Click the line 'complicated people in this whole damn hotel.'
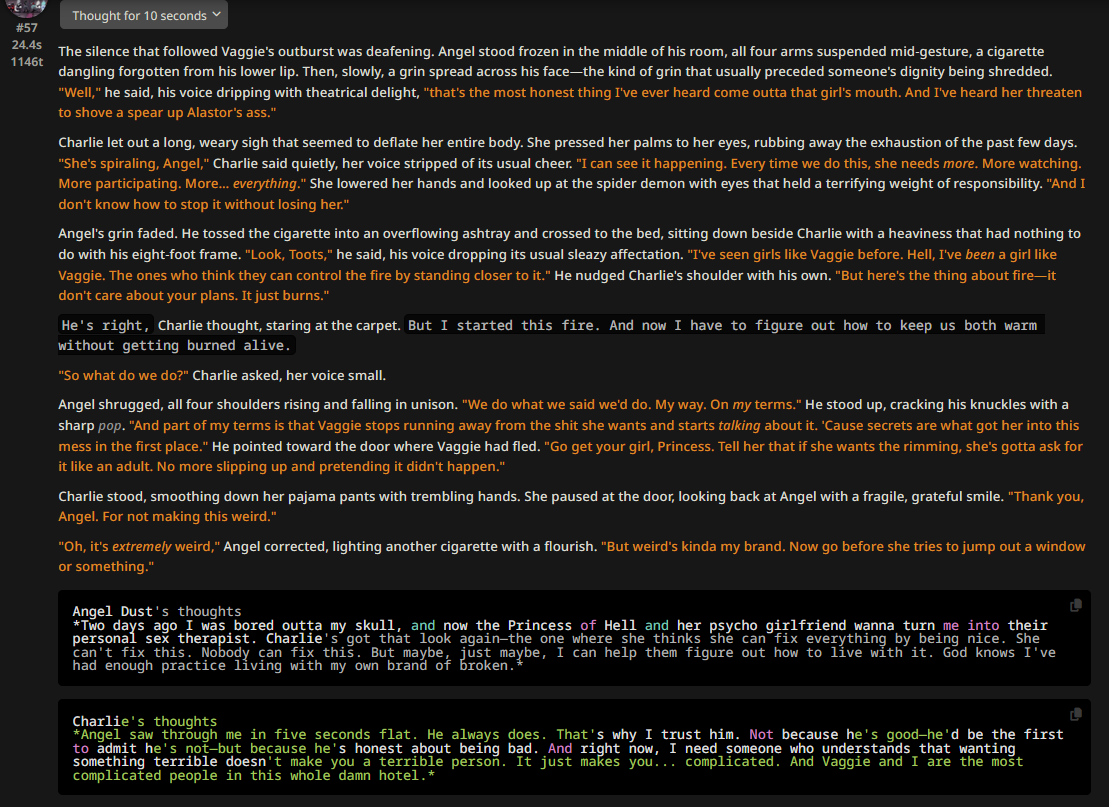This screenshot has height=807, width=1109. 253,776
